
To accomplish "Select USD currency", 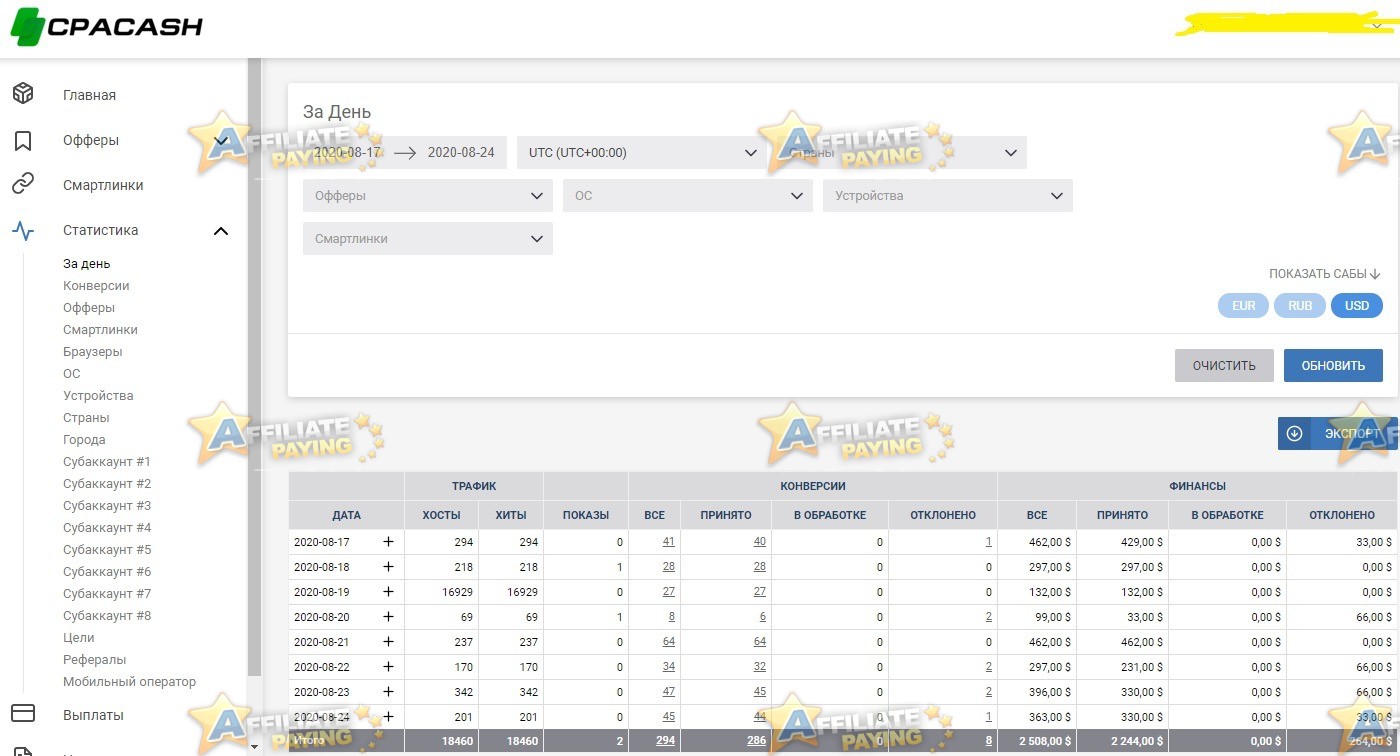I will click(x=1357, y=305).
